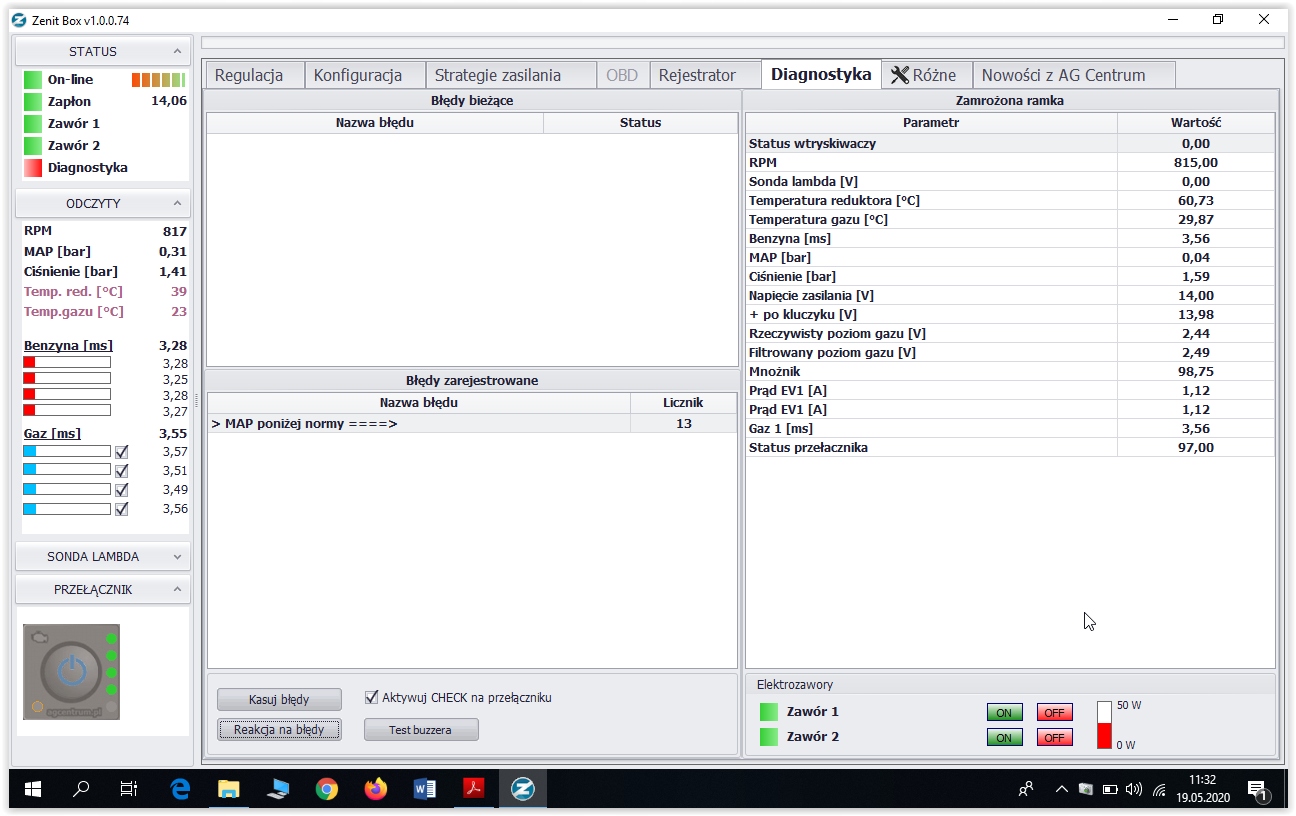Open File Explorer from taskbar
This screenshot has width=1296, height=816.
229,789
